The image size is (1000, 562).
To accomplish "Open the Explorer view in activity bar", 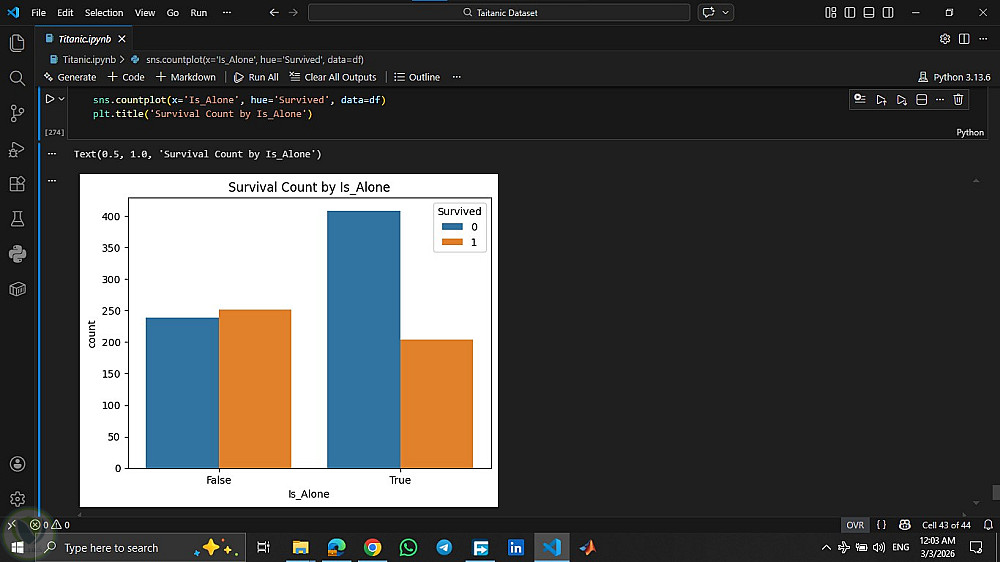I will tap(17, 43).
